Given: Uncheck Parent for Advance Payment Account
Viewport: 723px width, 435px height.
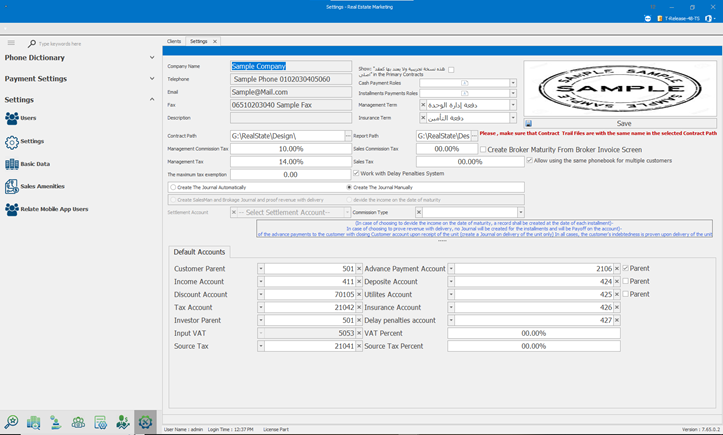Looking at the screenshot, I should click(x=626, y=269).
